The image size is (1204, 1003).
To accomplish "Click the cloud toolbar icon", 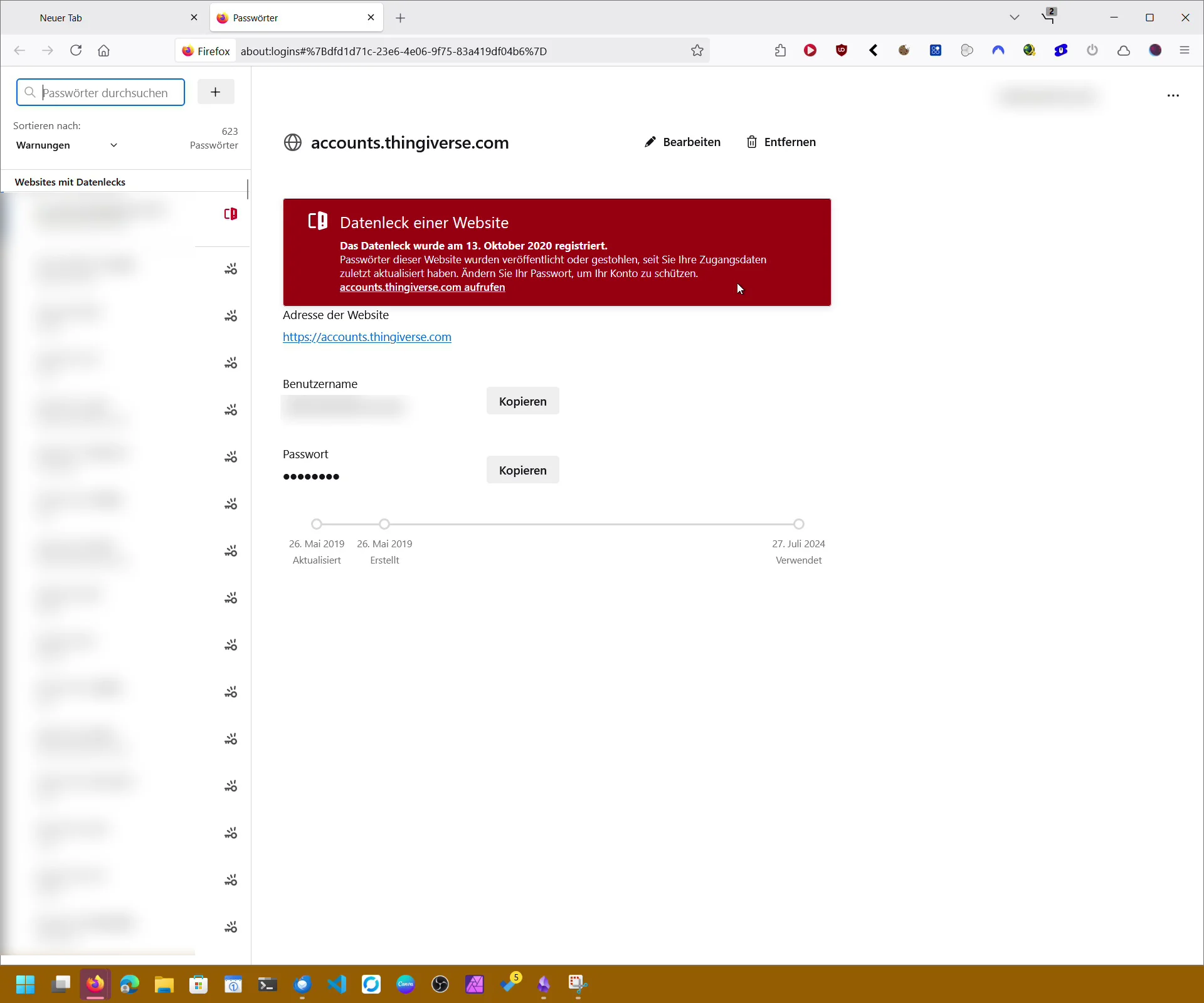I will (x=1124, y=51).
